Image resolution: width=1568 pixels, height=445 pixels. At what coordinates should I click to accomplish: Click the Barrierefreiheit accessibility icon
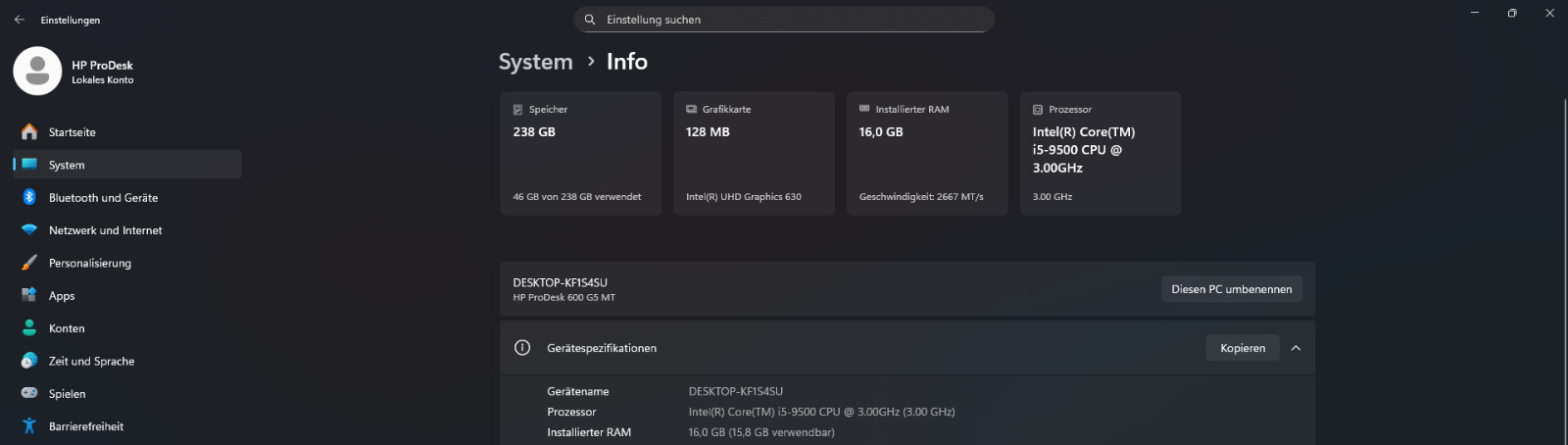click(x=29, y=426)
